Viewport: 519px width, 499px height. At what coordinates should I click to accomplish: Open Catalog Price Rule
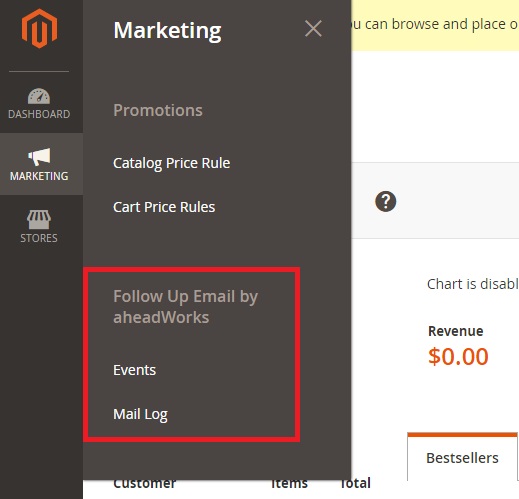pyautogui.click(x=172, y=163)
